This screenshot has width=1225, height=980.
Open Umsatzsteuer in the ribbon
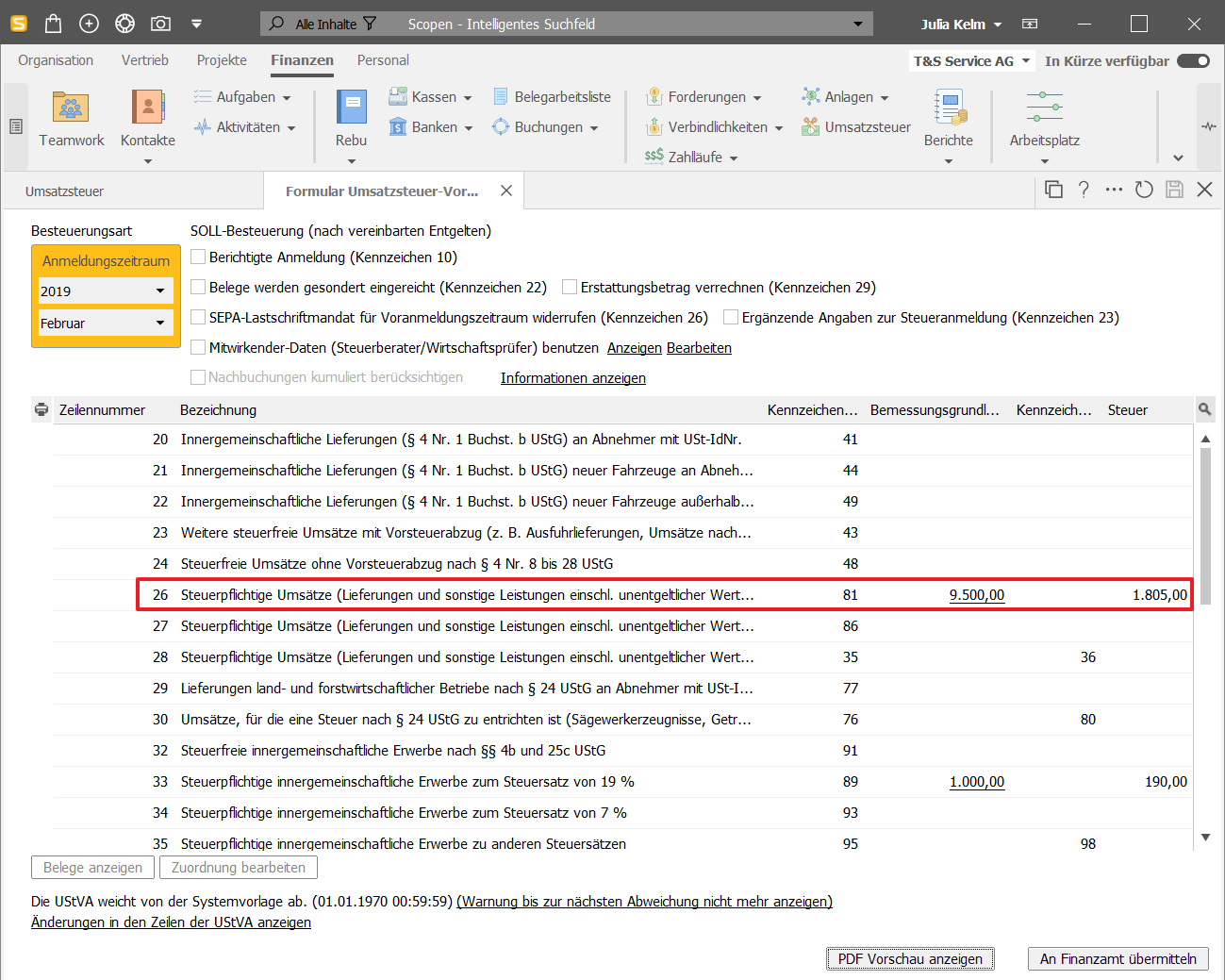pos(856,126)
